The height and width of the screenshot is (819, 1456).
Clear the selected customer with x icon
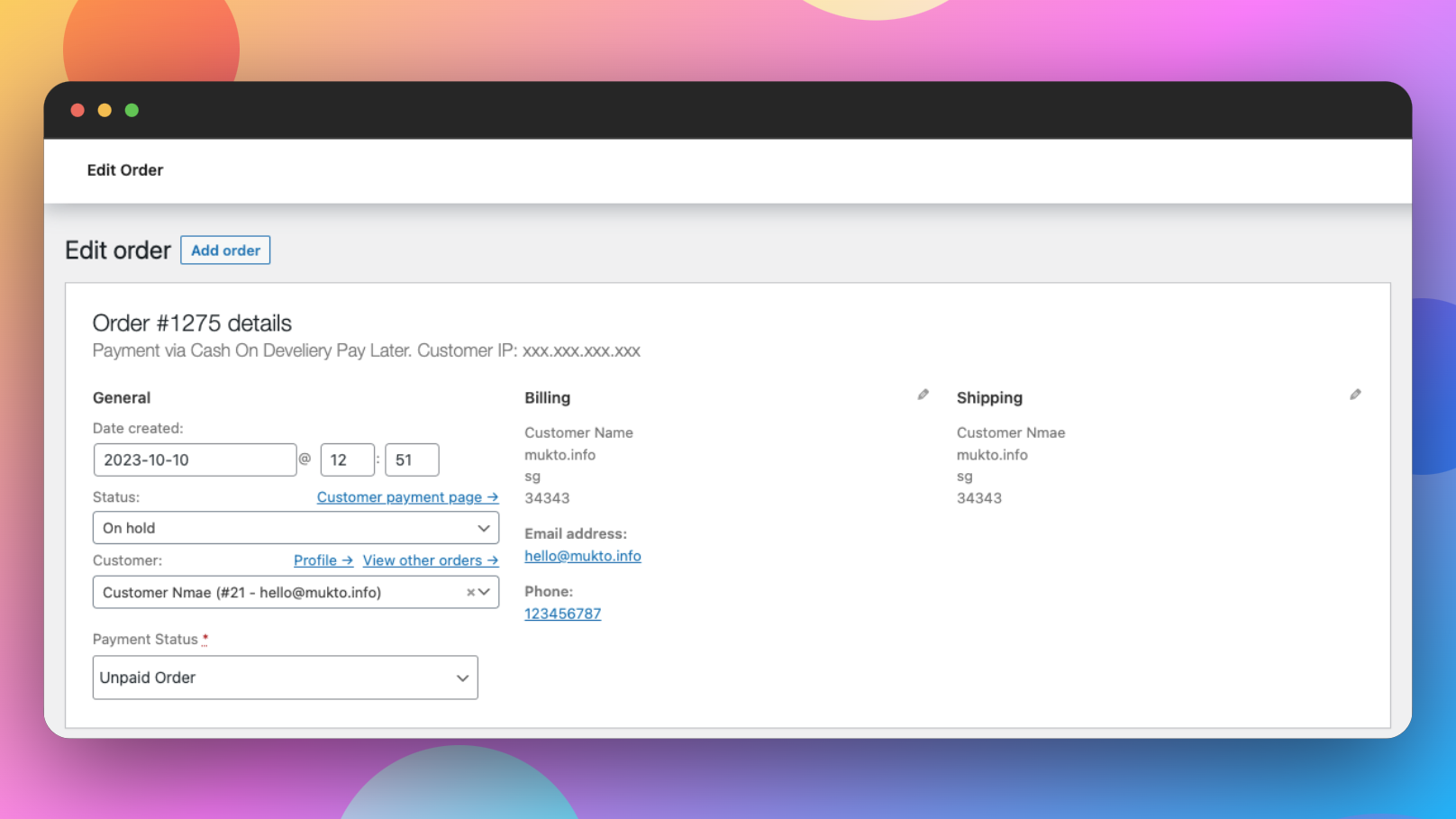tap(470, 593)
